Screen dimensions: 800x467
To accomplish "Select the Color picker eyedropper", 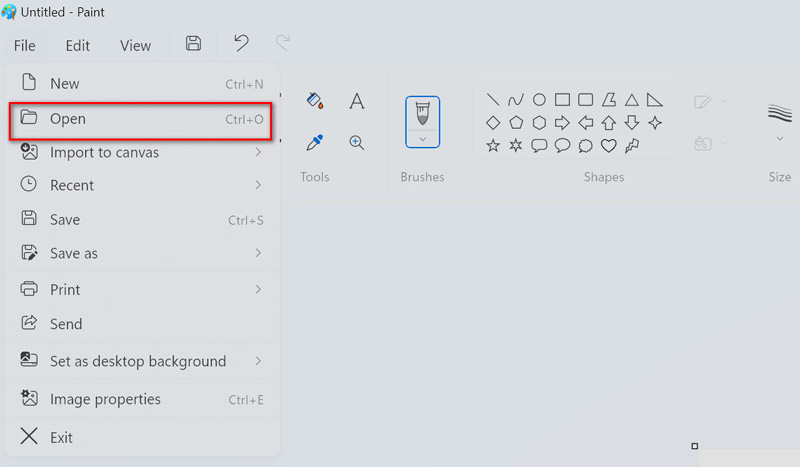I will [315, 142].
